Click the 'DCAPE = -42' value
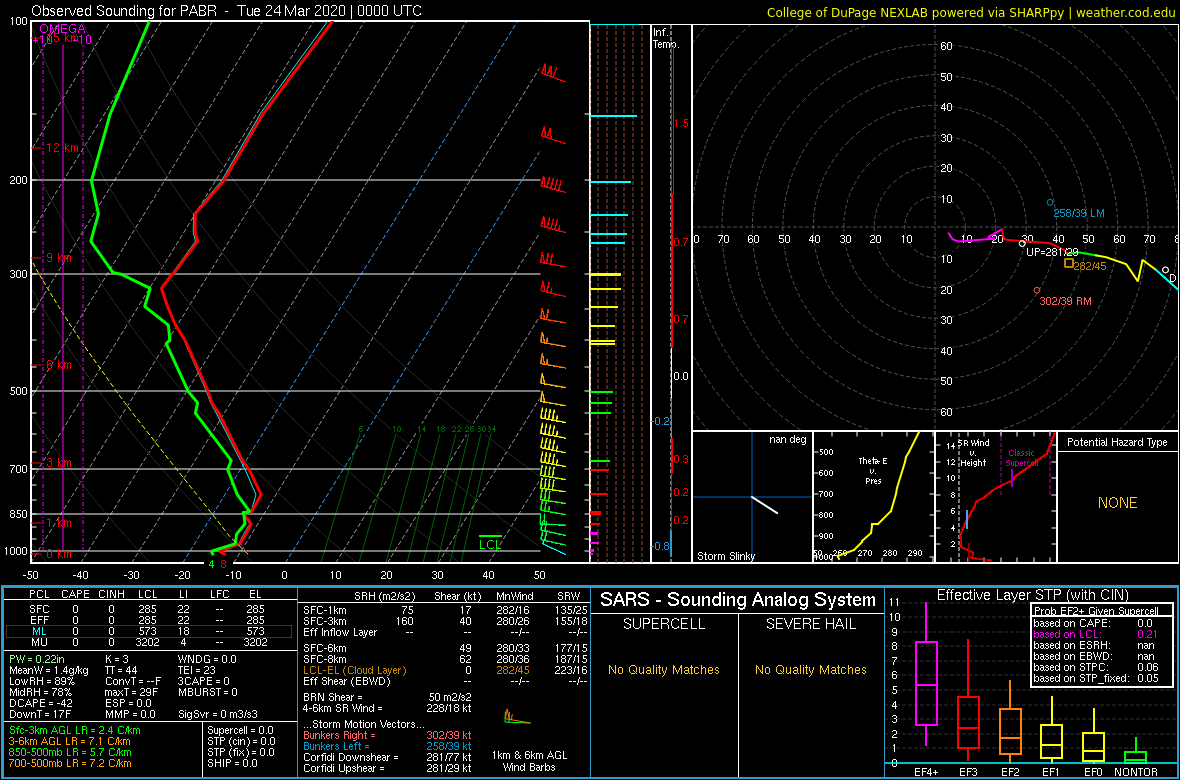 point(42,704)
